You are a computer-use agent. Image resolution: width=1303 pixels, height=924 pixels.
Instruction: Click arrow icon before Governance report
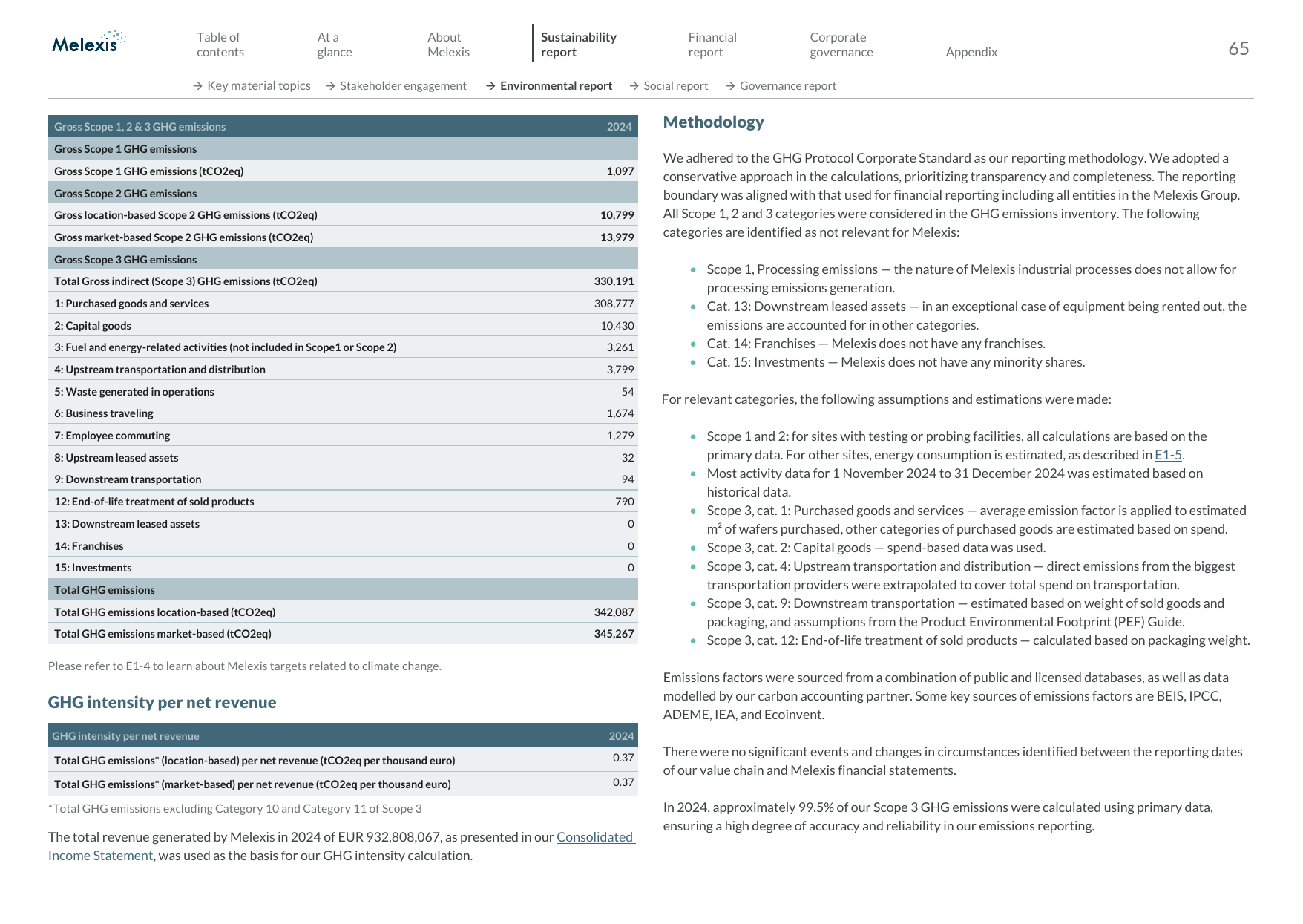pos(731,86)
